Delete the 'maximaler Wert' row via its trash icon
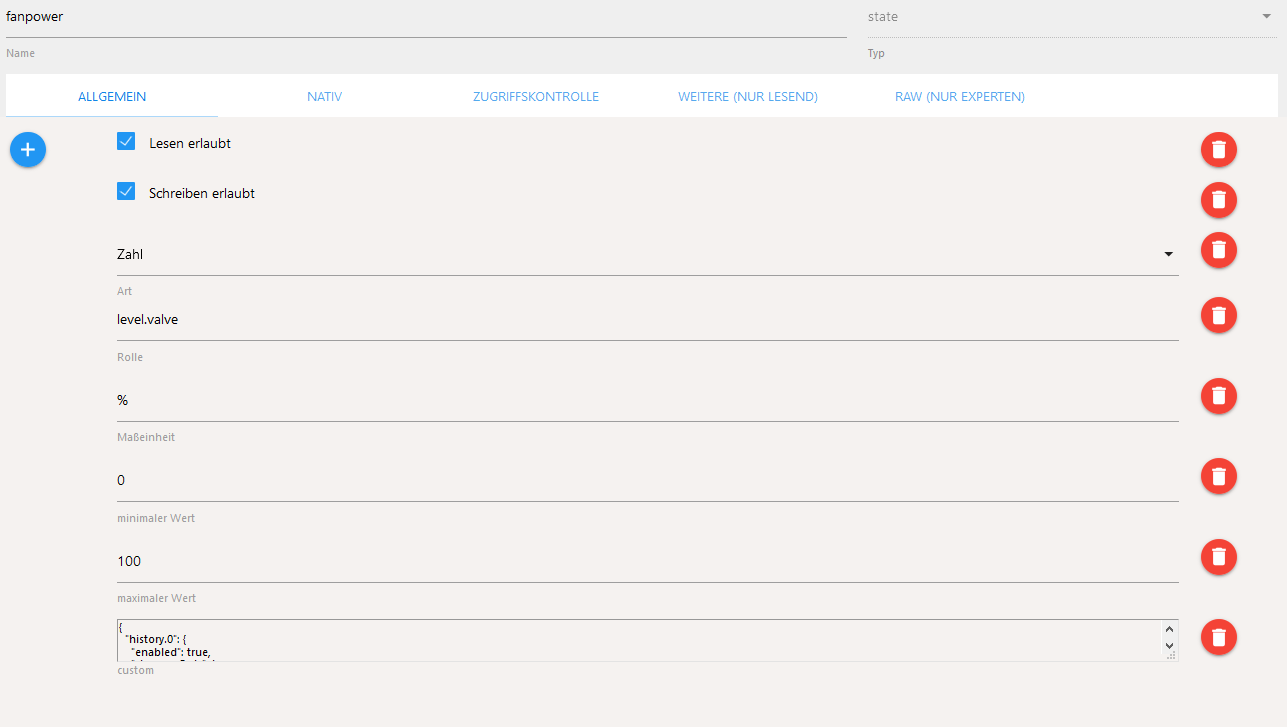 pos(1218,557)
